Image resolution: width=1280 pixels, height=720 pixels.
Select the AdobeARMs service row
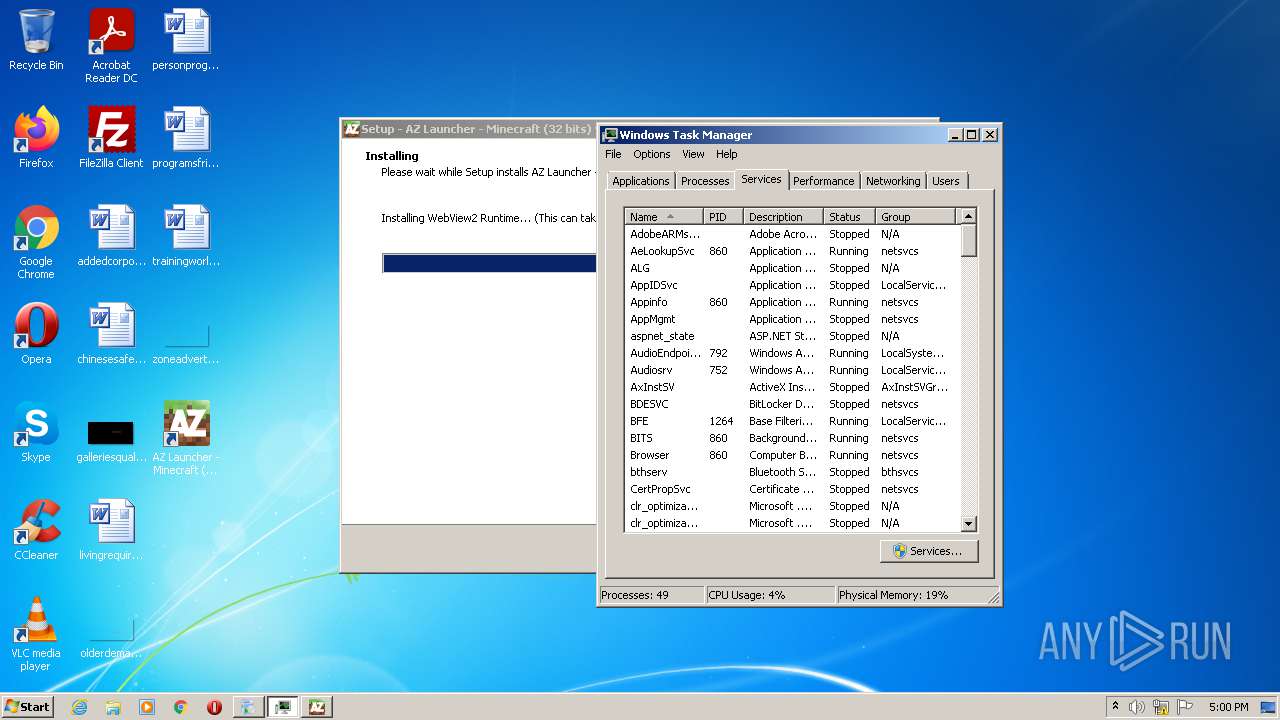[x=792, y=234]
